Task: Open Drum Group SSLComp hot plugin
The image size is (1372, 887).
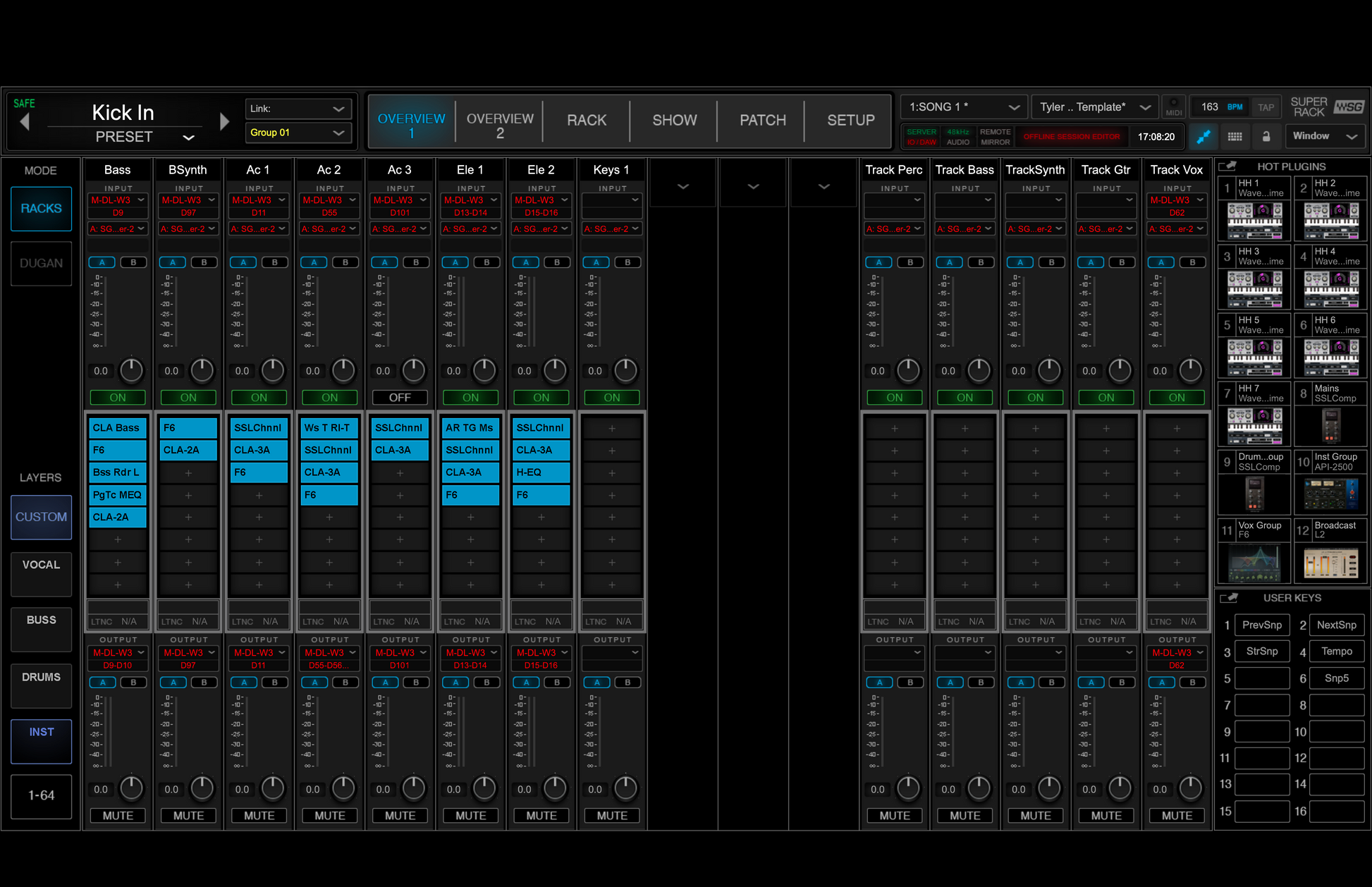Action: (1255, 494)
